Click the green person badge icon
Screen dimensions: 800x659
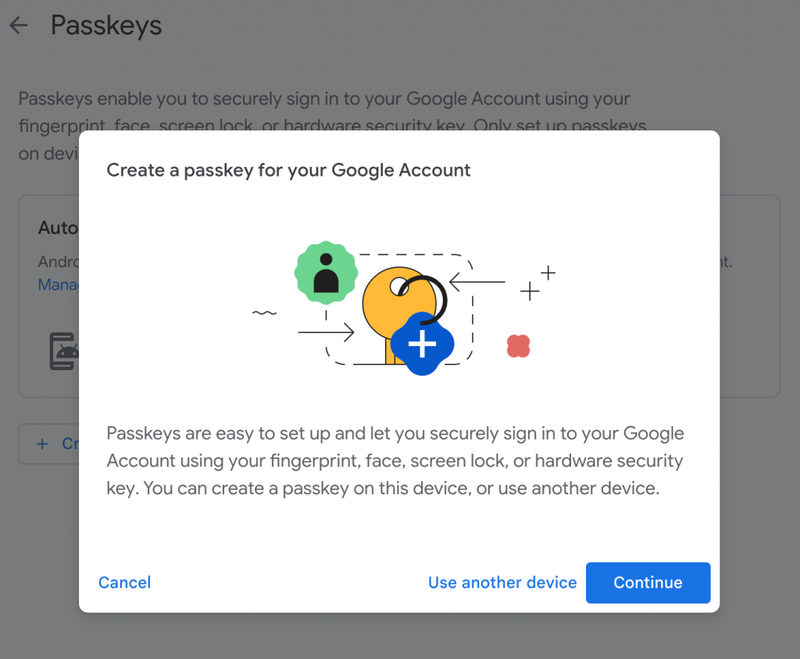[x=326, y=273]
